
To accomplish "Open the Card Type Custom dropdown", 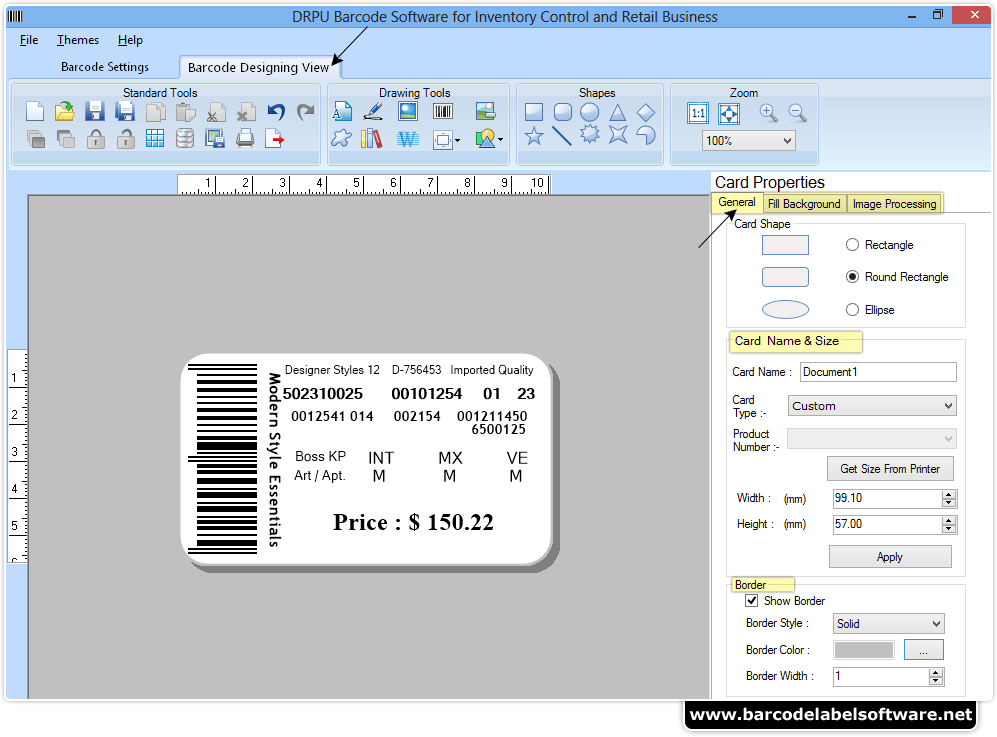I will [x=872, y=406].
